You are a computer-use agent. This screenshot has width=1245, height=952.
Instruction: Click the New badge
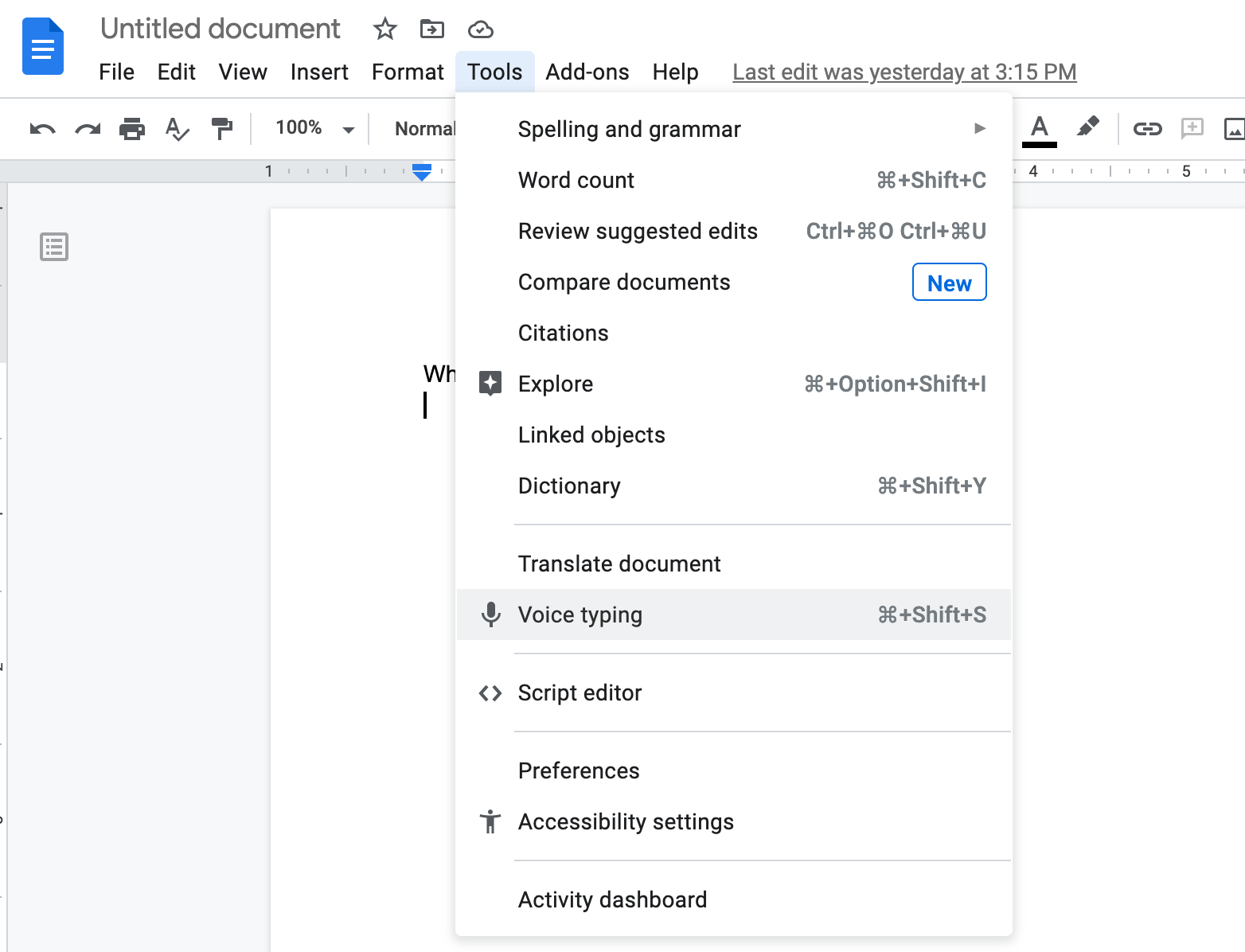949,283
